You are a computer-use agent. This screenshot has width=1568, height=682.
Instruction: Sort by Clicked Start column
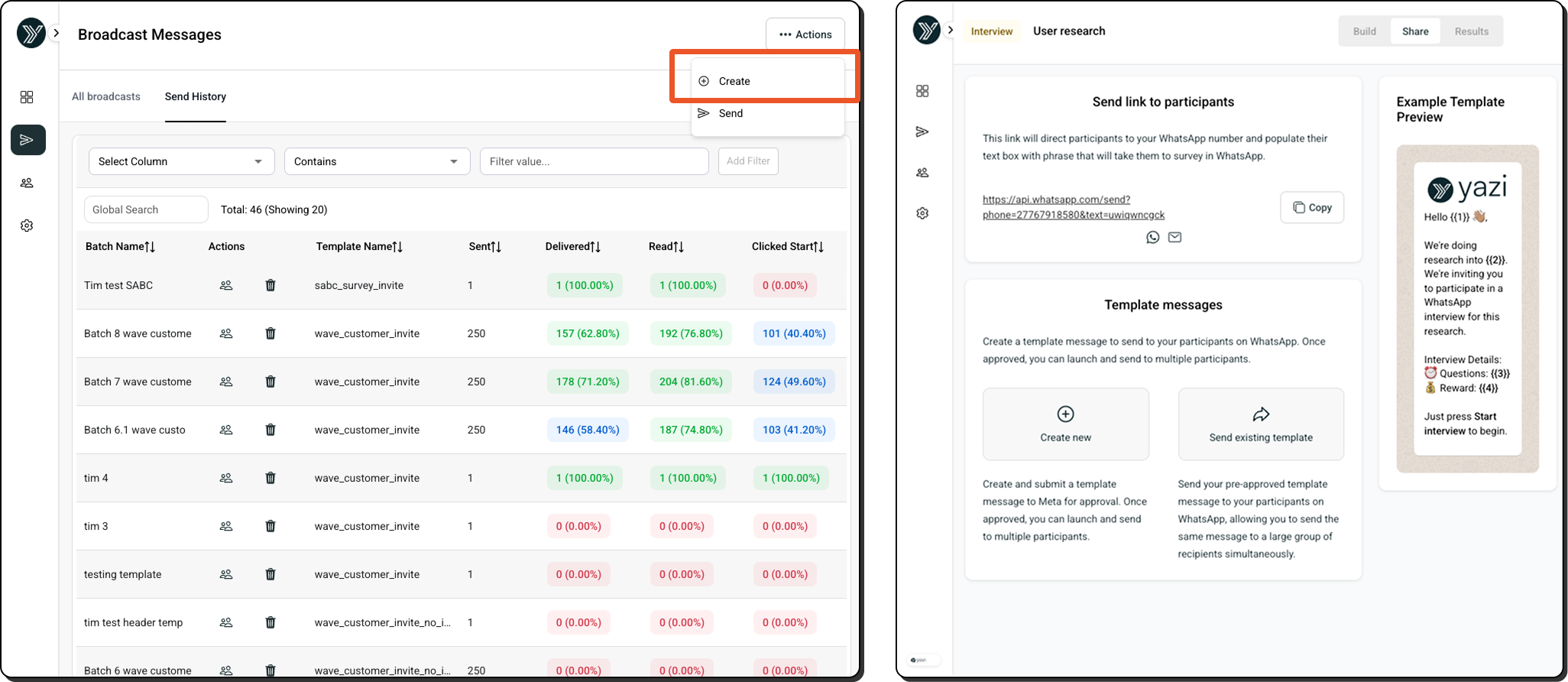point(787,246)
